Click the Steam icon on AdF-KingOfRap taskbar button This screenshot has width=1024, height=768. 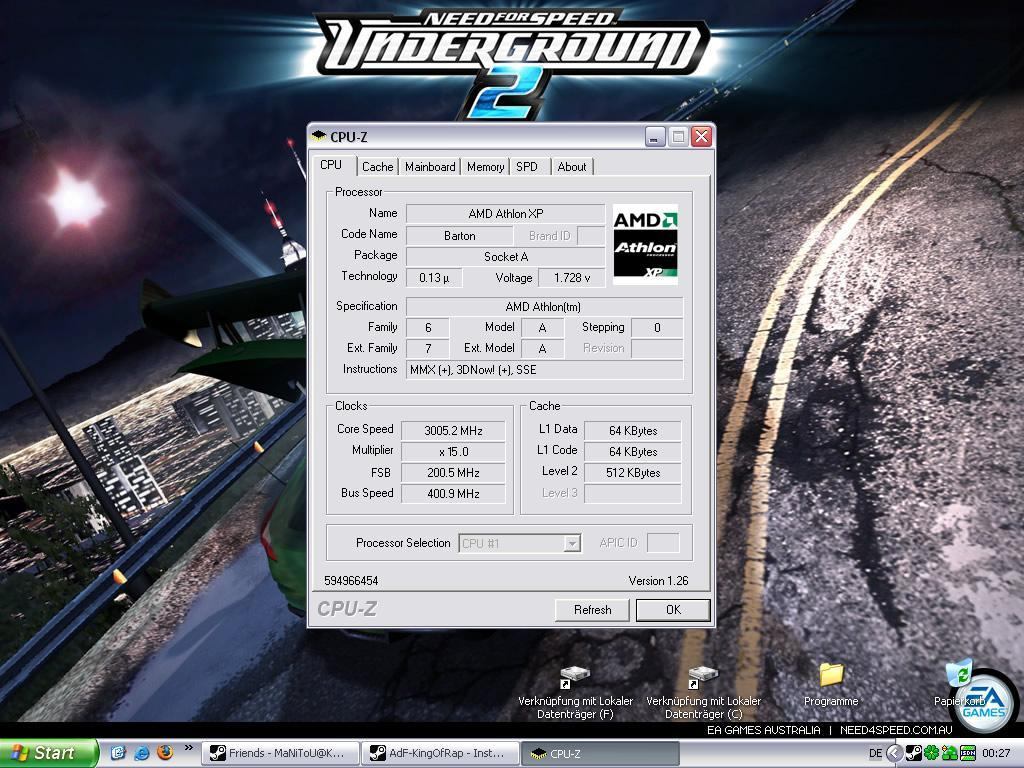[377, 753]
